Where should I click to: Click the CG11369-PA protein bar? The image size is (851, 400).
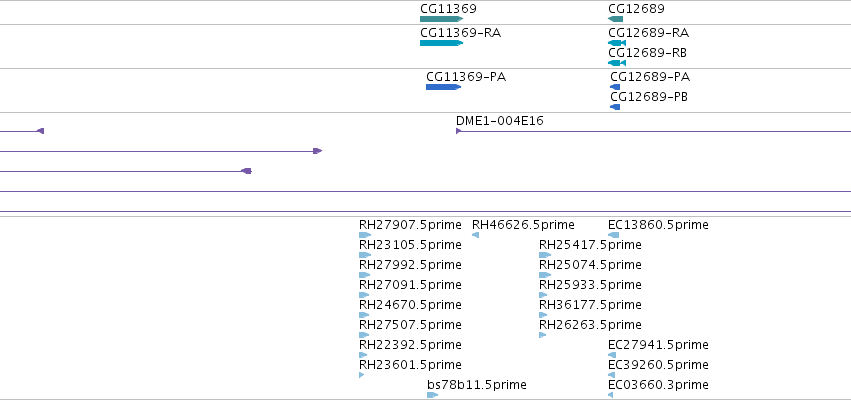(x=443, y=87)
